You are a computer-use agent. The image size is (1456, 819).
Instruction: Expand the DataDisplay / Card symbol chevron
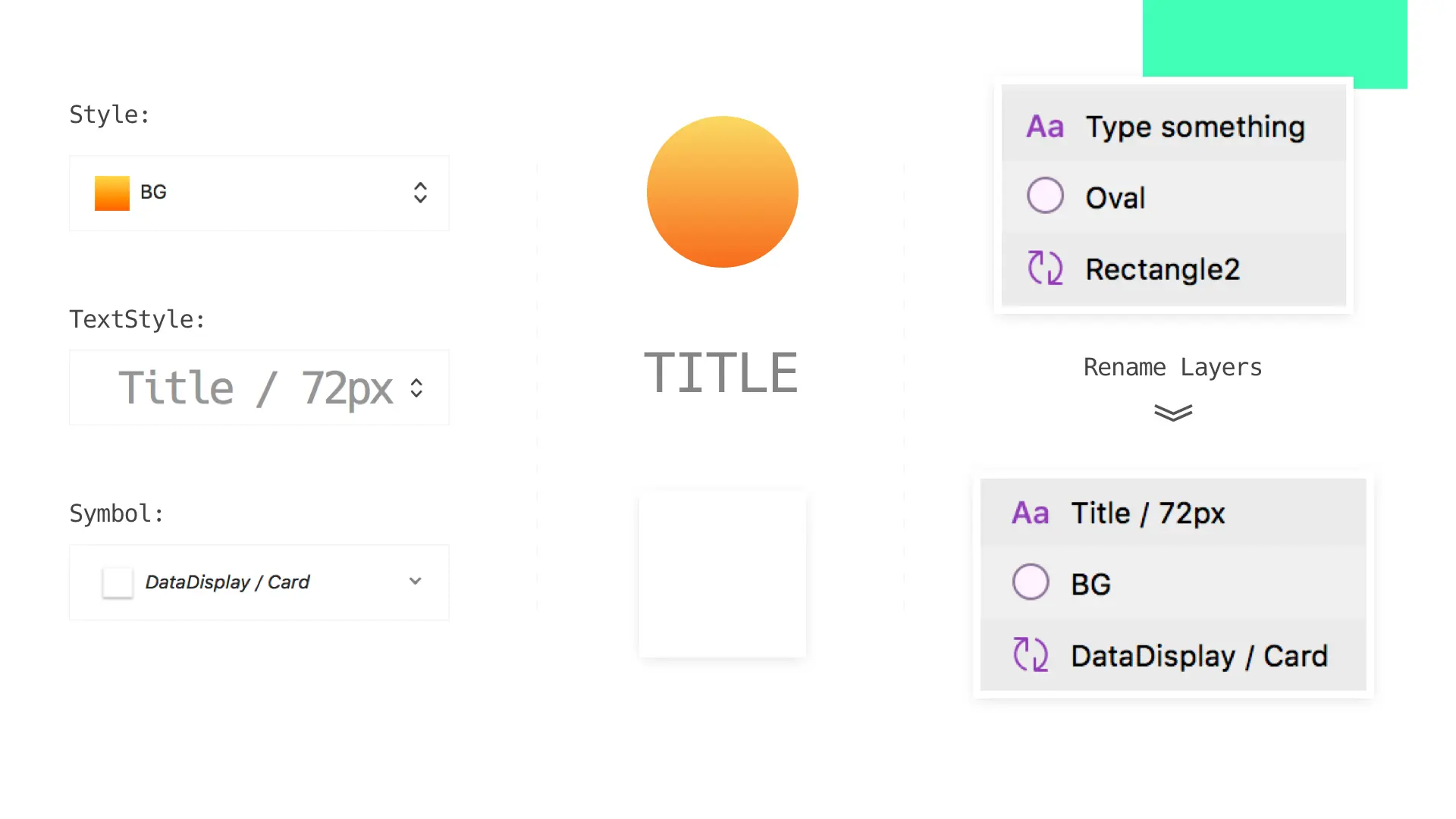pos(415,582)
